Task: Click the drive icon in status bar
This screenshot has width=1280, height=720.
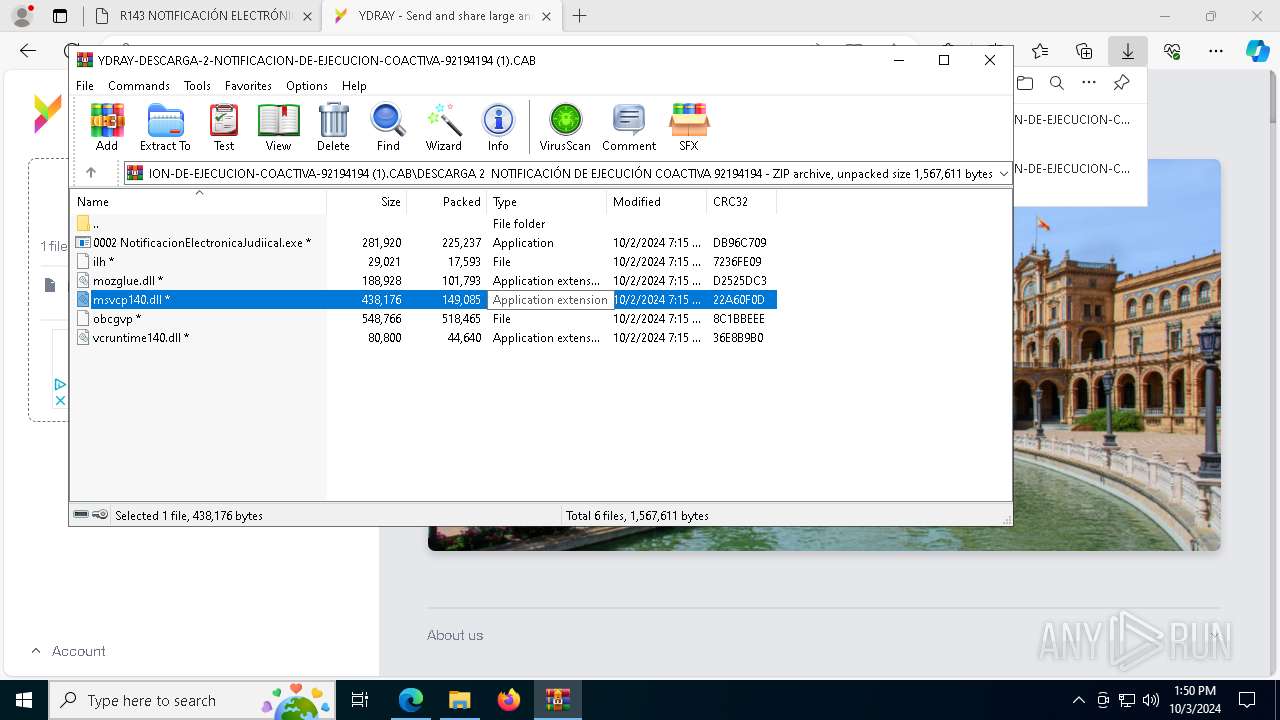Action: (81, 515)
